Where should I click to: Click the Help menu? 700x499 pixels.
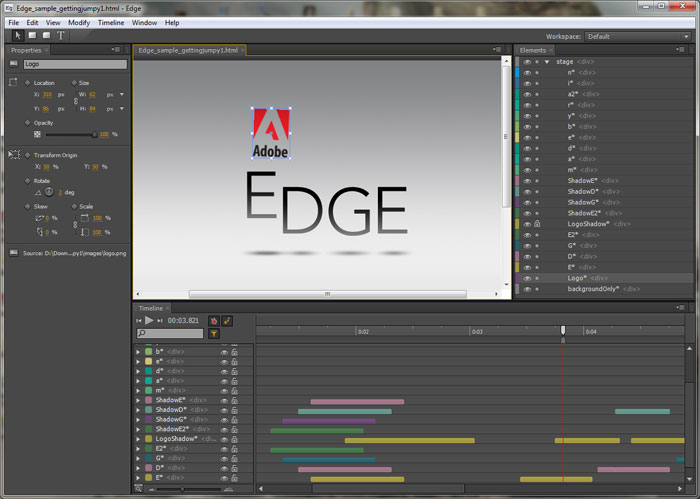pyautogui.click(x=172, y=23)
